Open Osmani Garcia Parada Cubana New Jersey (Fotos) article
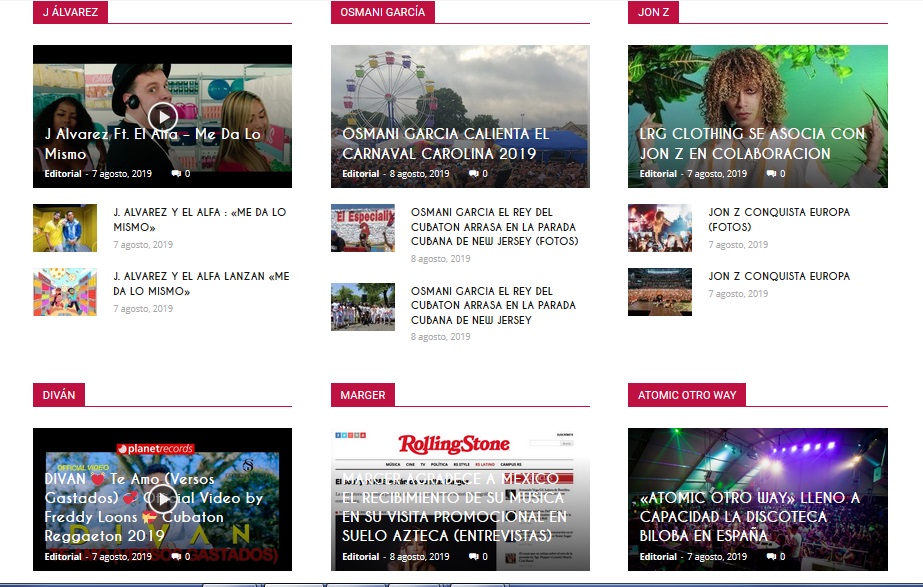Screen dimensions: 923x587 point(494,227)
